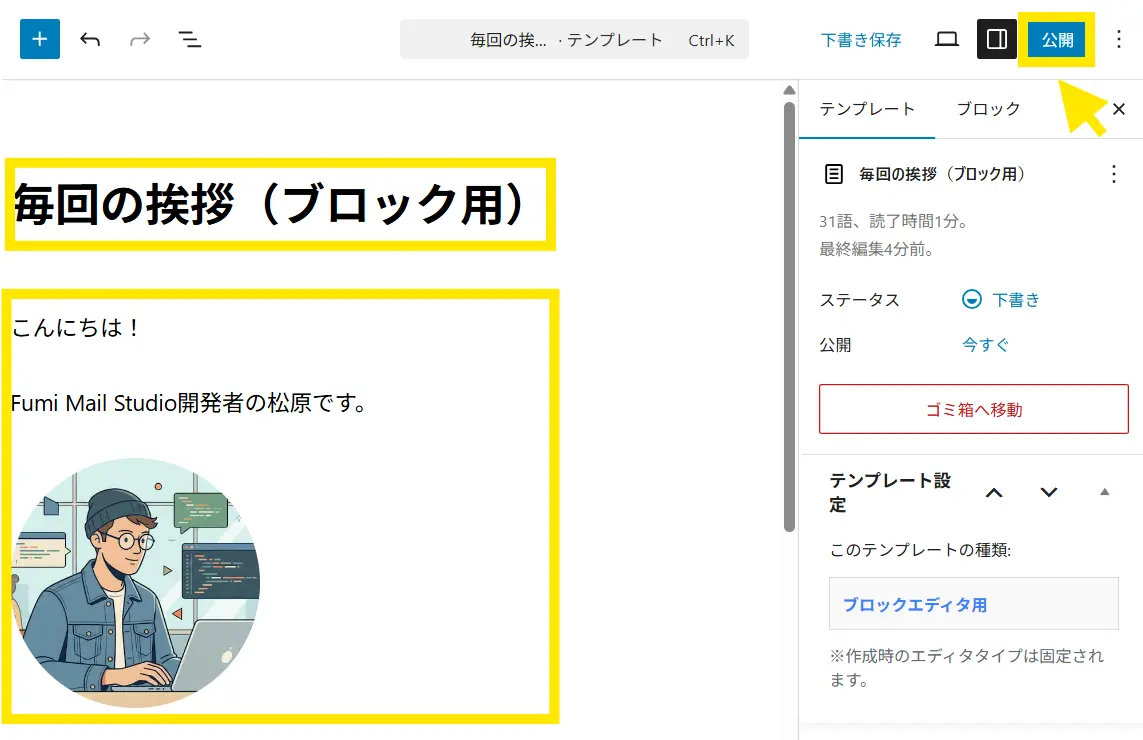This screenshot has width=1143, height=740.
Task: Change the status from 下書き
Action: coord(1001,300)
